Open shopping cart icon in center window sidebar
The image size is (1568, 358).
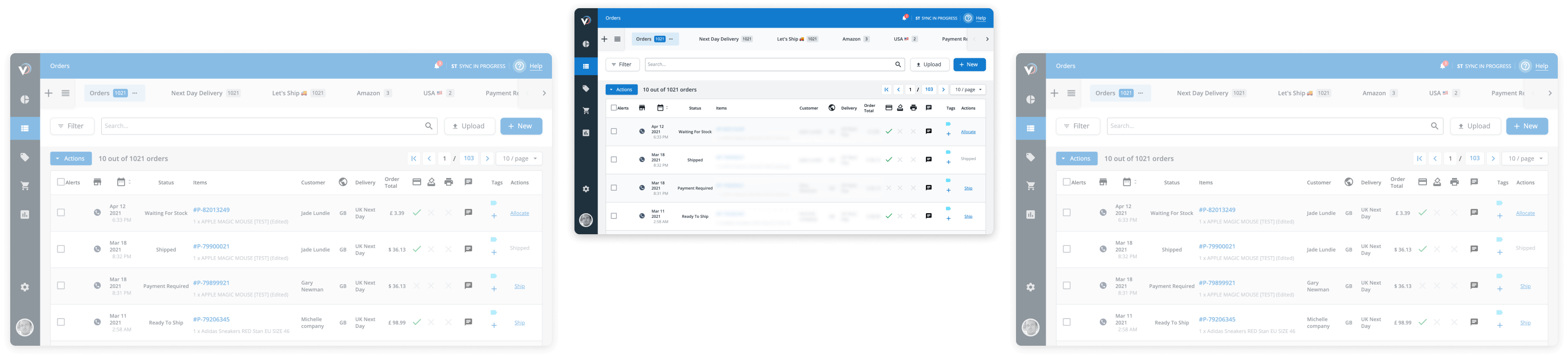pos(586,111)
